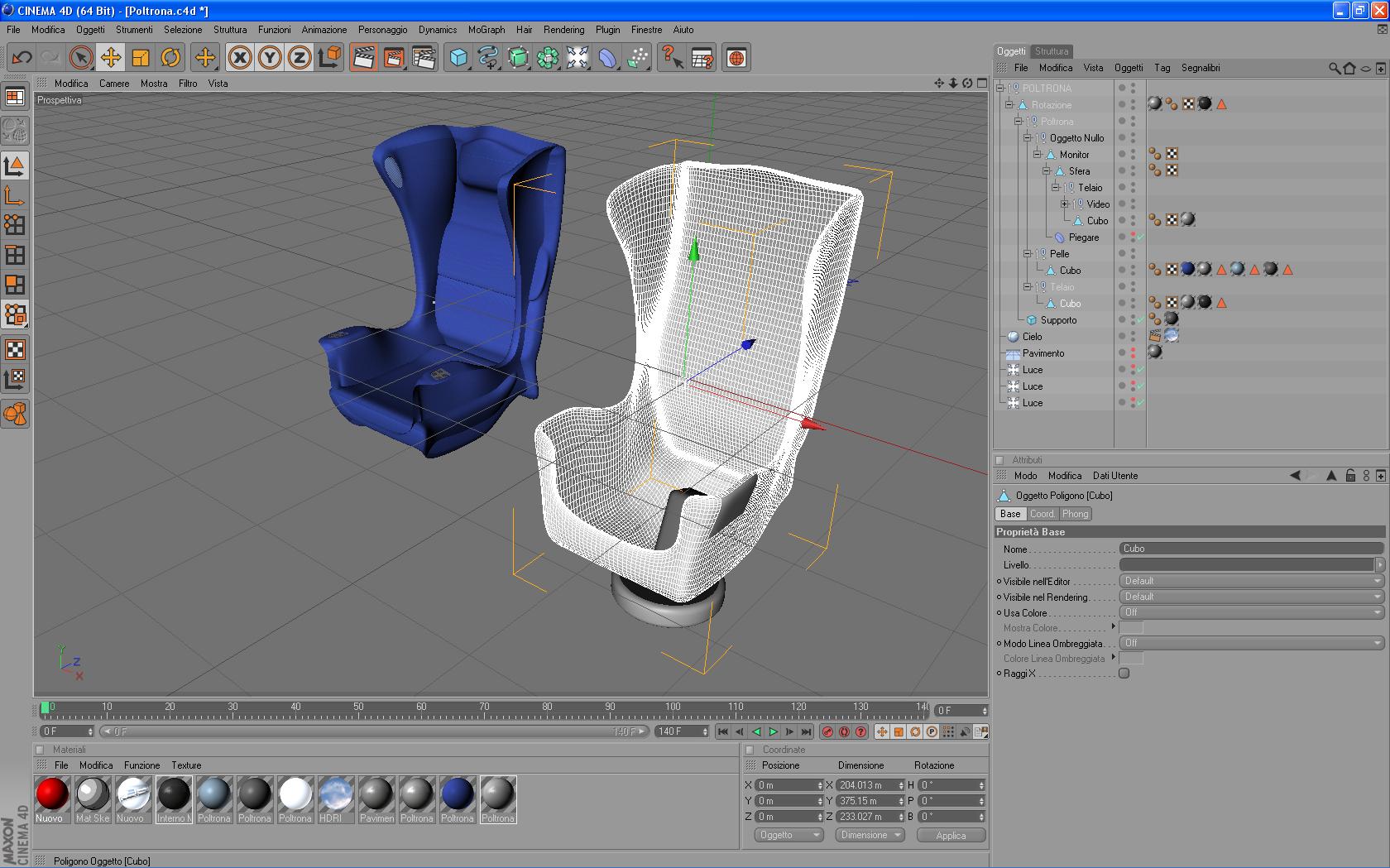Screen dimensions: 1390x868
Task: Click the Applica button
Action: tap(951, 835)
